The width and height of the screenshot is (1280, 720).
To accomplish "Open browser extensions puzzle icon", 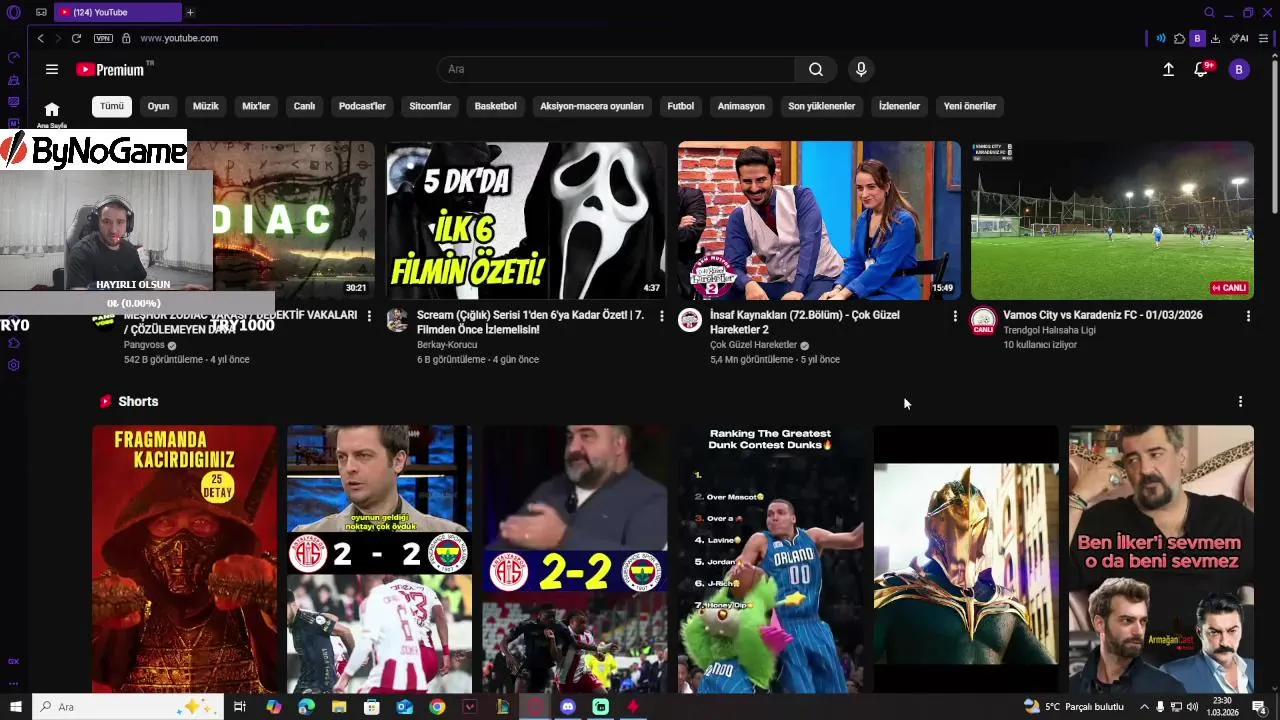I will (1179, 38).
